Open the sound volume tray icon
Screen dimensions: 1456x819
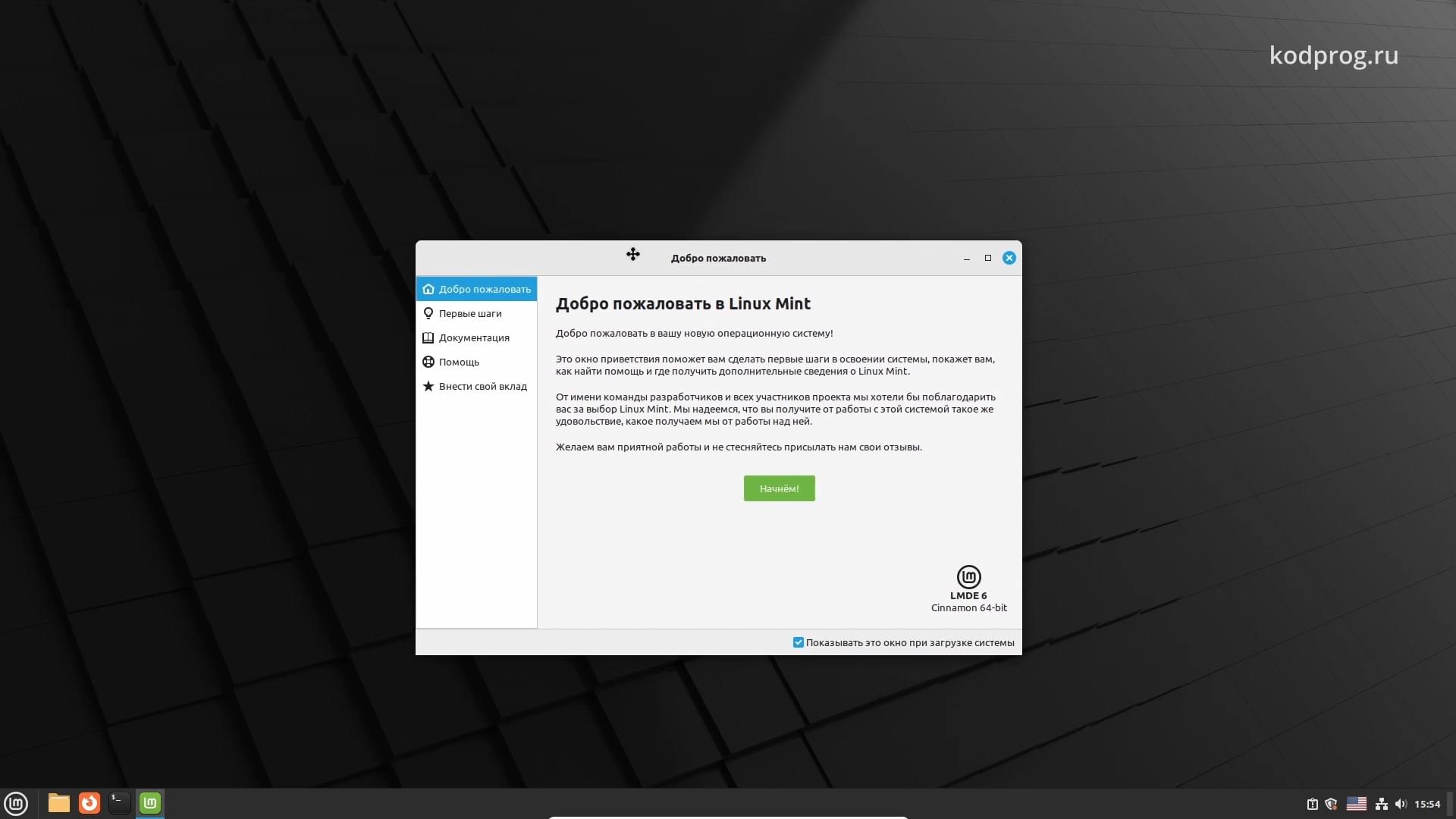pos(1401,804)
